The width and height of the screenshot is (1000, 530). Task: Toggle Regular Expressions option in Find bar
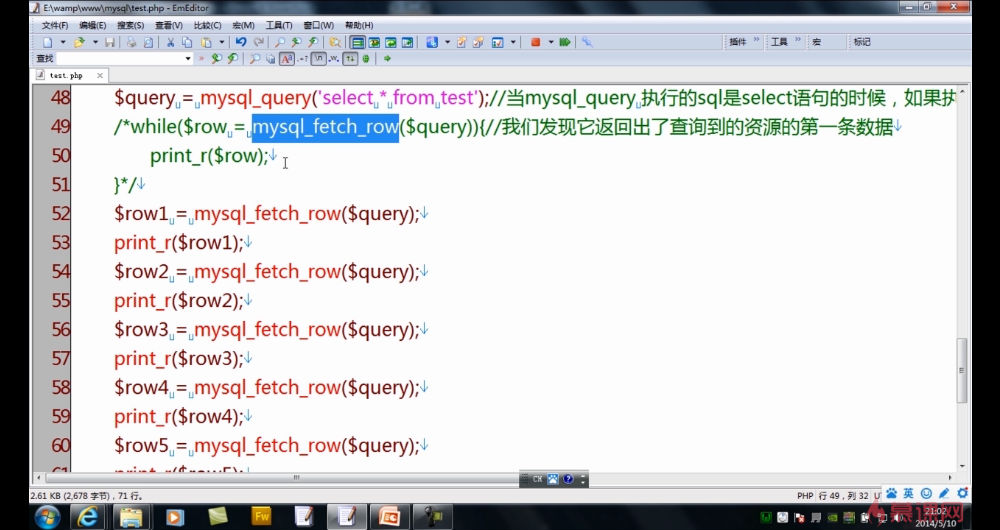pos(302,59)
